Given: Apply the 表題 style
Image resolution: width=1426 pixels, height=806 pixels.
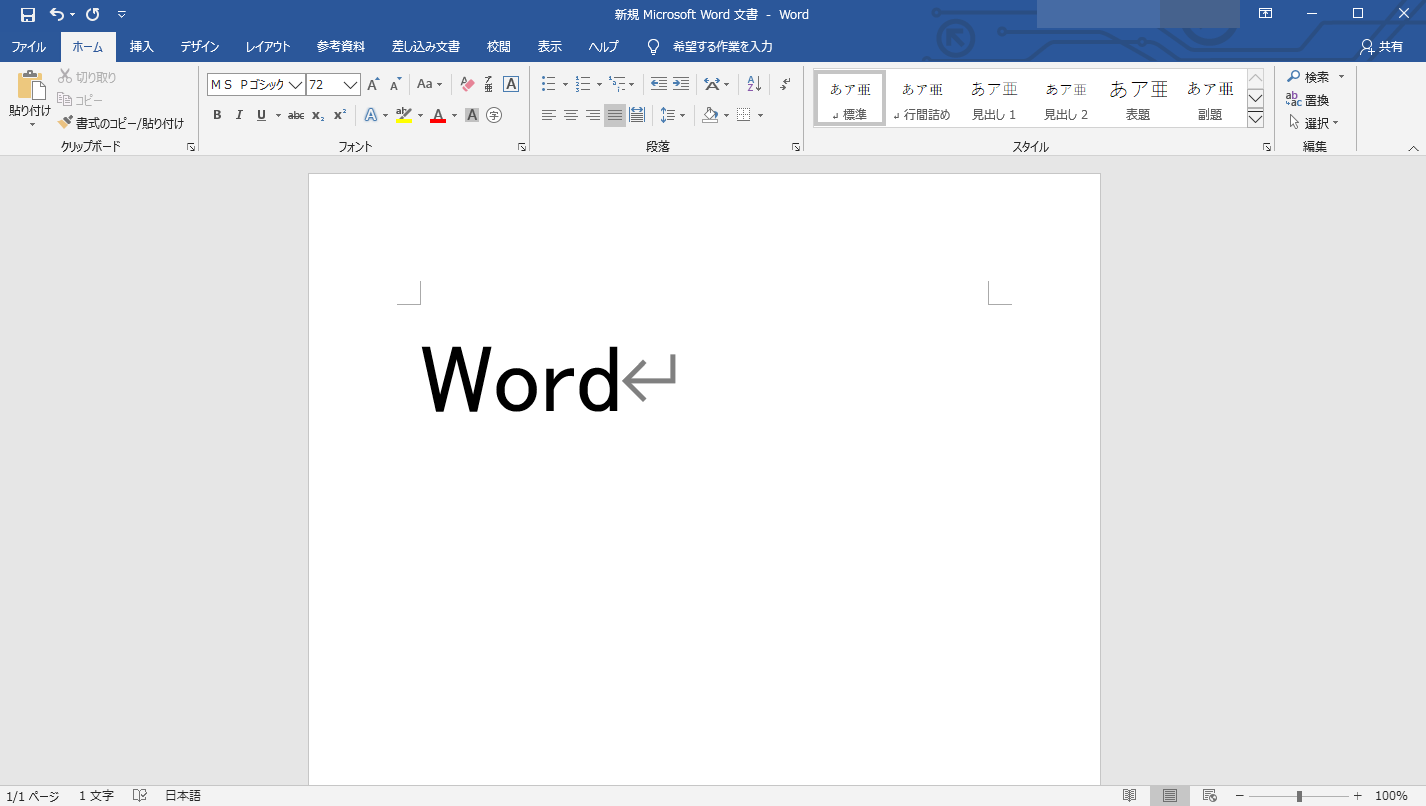Looking at the screenshot, I should pos(1138,98).
